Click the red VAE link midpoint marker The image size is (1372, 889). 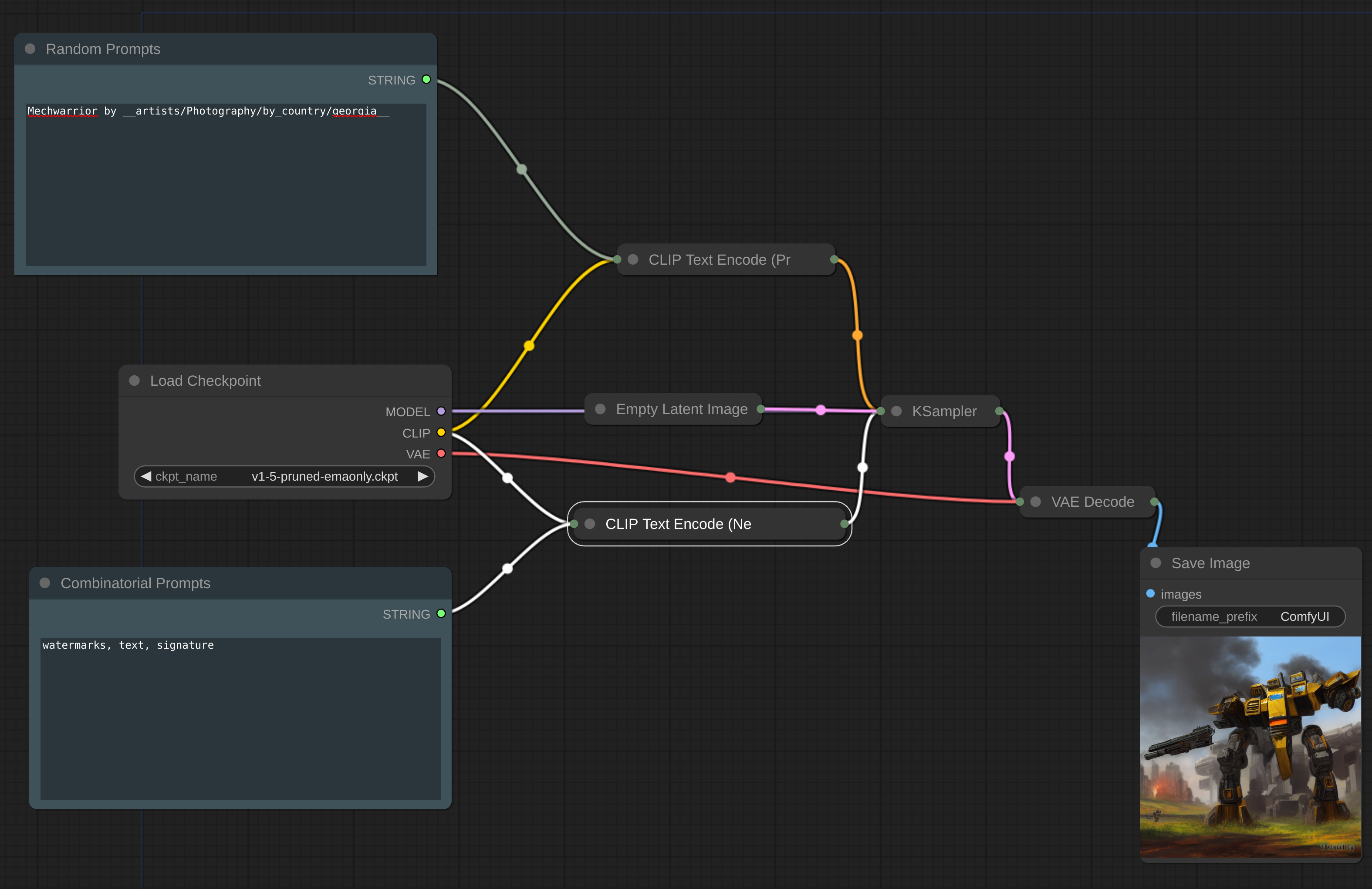(730, 477)
